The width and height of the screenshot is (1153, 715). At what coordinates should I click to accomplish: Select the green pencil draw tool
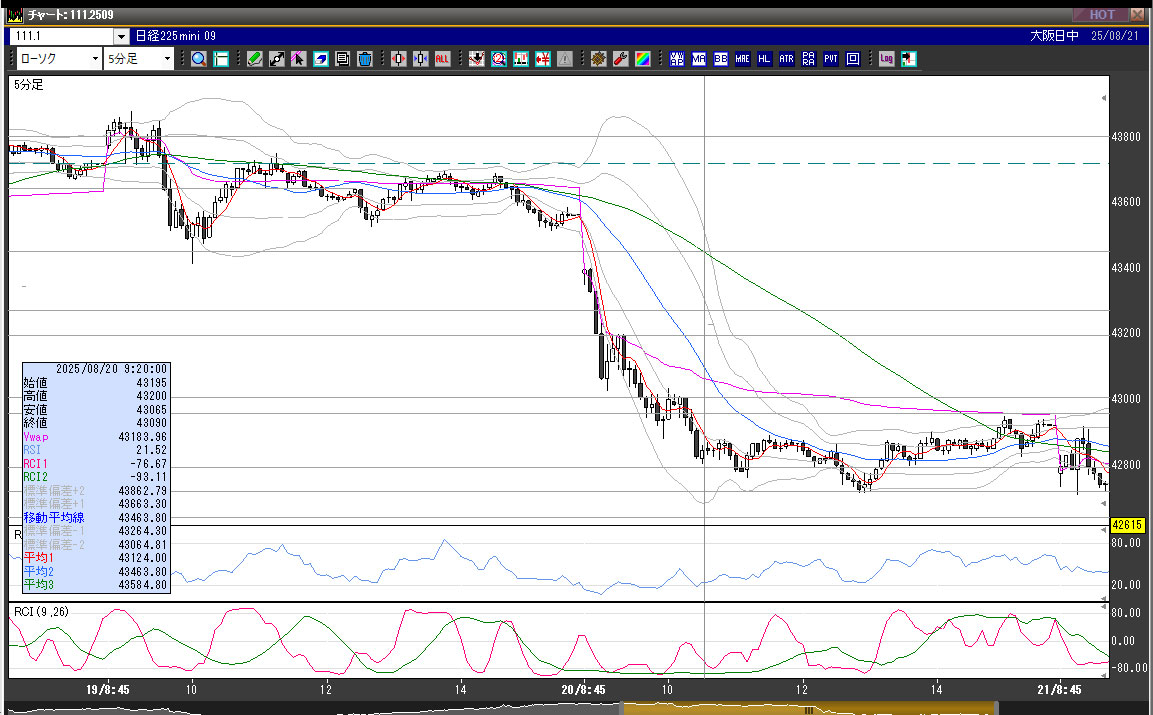[254, 59]
